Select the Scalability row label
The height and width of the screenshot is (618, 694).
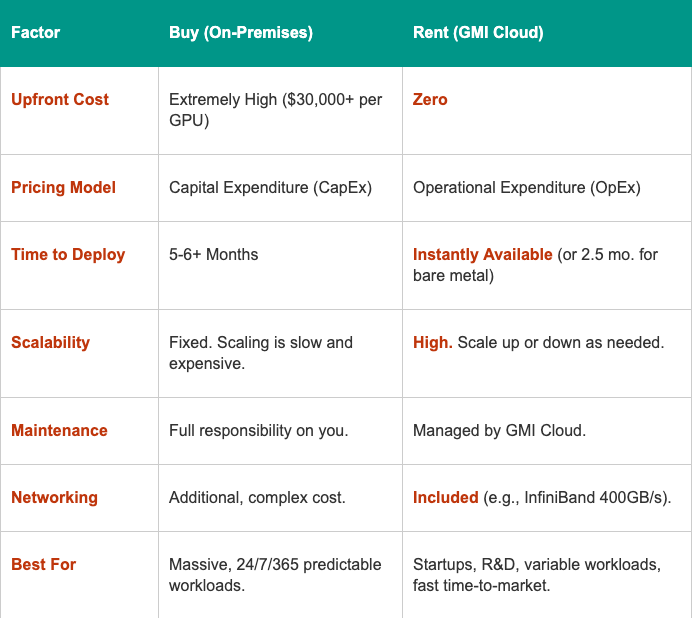pos(50,342)
